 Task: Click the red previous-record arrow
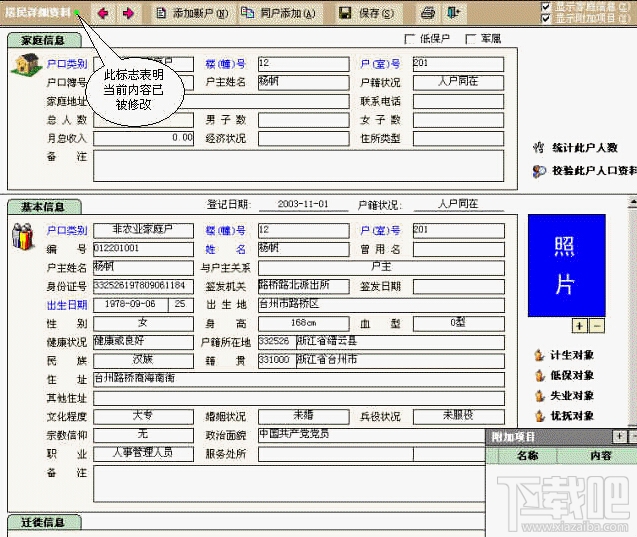pos(103,13)
